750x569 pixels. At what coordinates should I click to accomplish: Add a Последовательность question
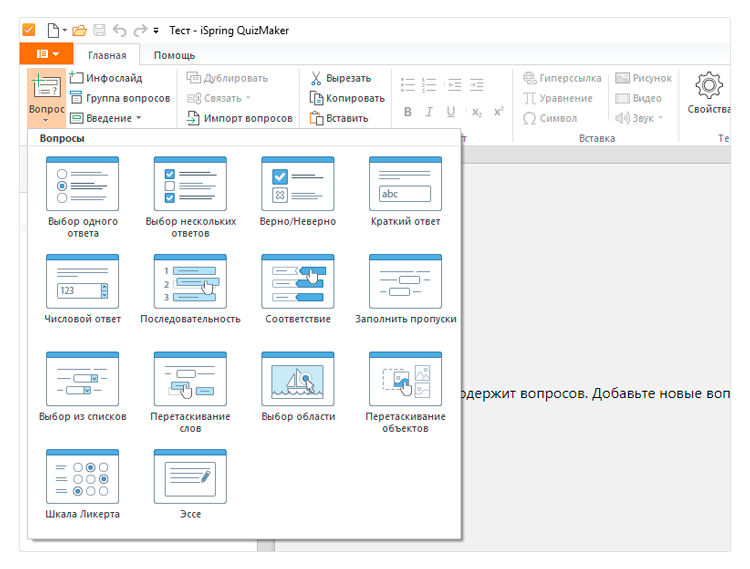click(190, 289)
